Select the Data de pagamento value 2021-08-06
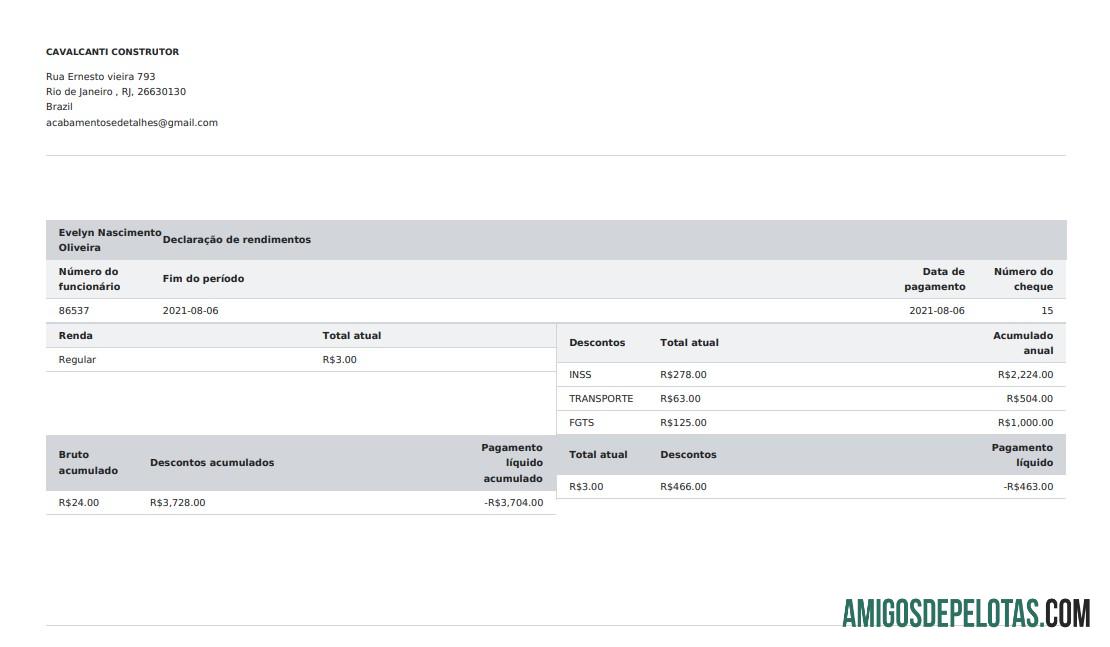The height and width of the screenshot is (647, 1110). tap(936, 311)
